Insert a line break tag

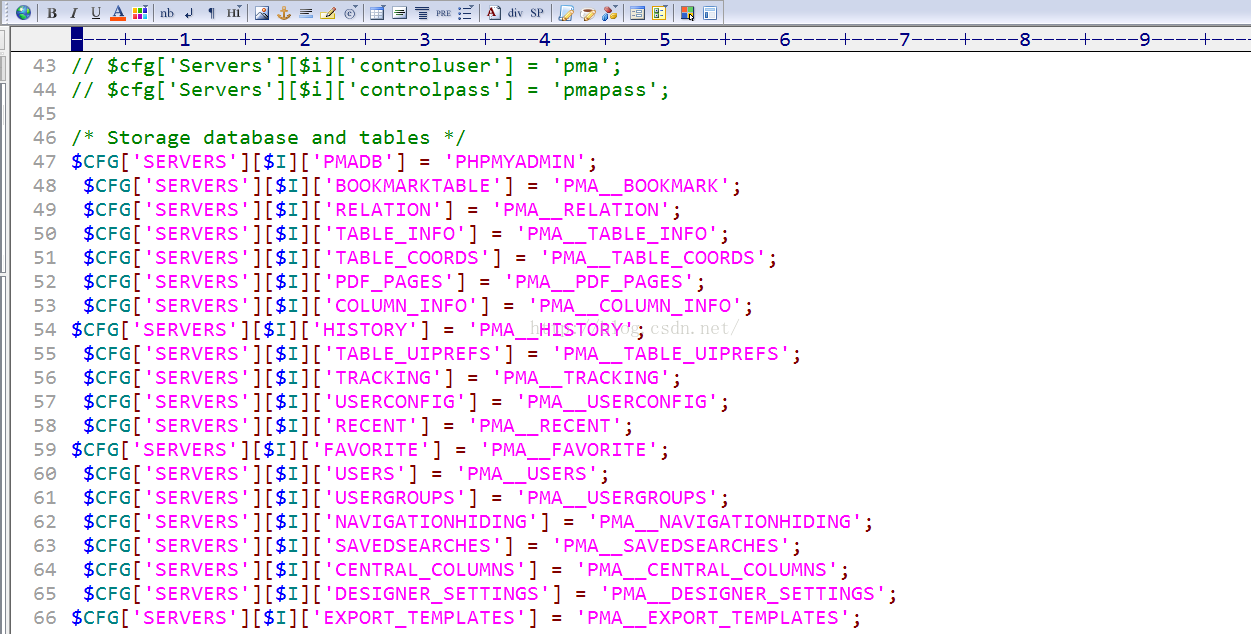[x=189, y=13]
